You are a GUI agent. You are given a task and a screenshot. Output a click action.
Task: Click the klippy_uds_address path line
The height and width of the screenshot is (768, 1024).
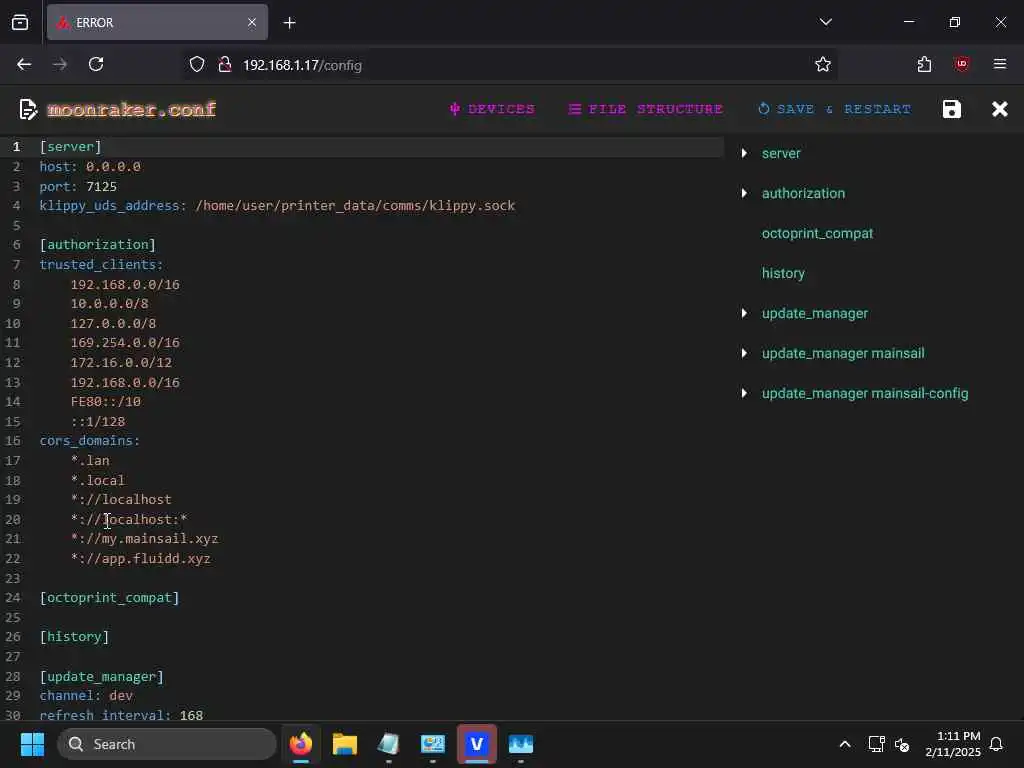click(278, 206)
